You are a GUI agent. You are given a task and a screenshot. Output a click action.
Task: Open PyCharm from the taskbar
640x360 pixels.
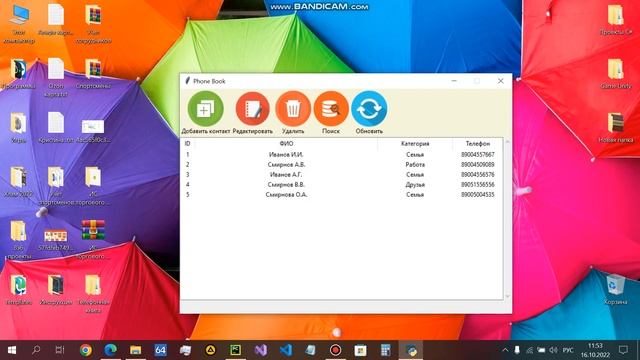[x=236, y=350]
